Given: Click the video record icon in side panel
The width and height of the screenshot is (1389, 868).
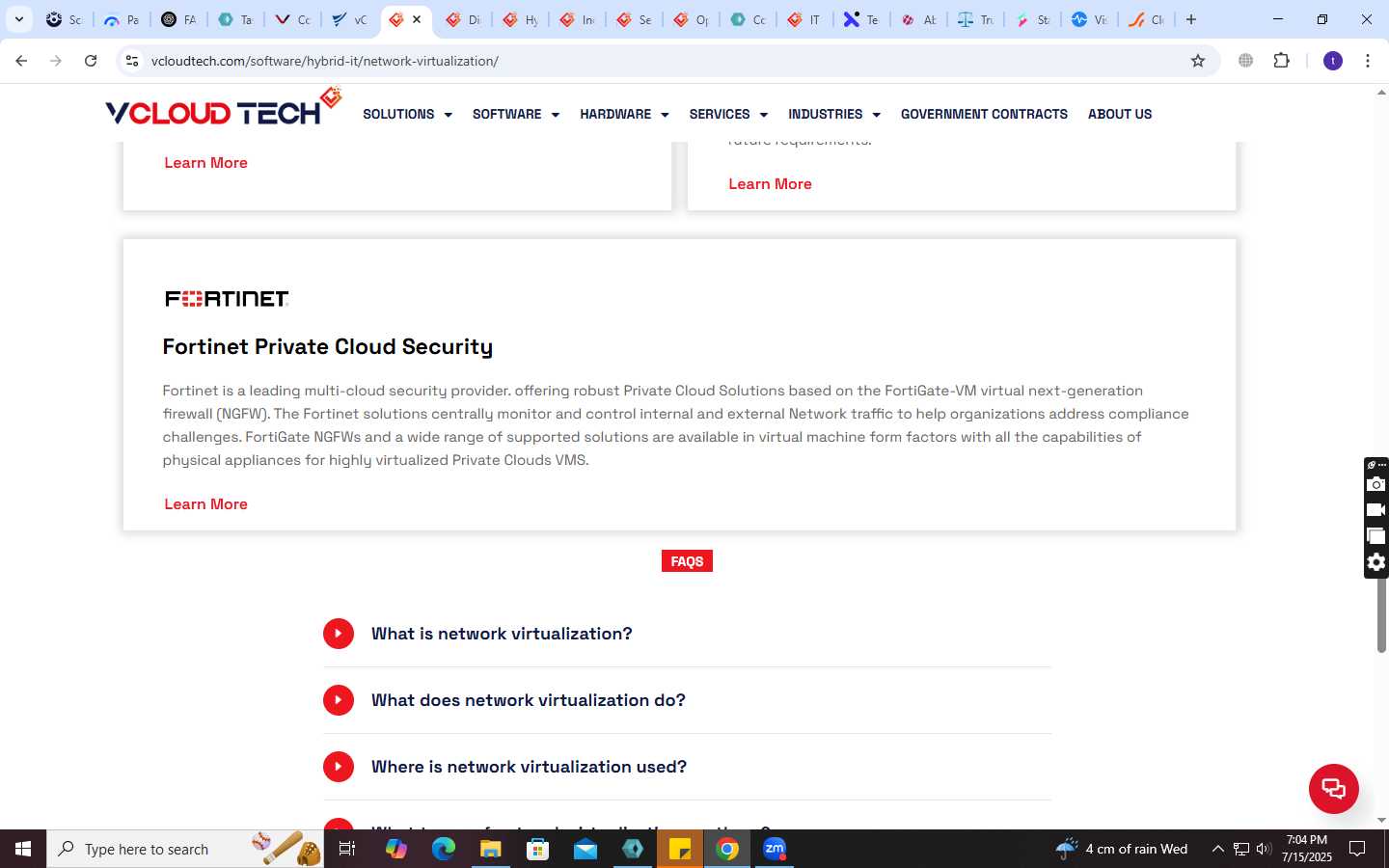Looking at the screenshot, I should point(1376,510).
